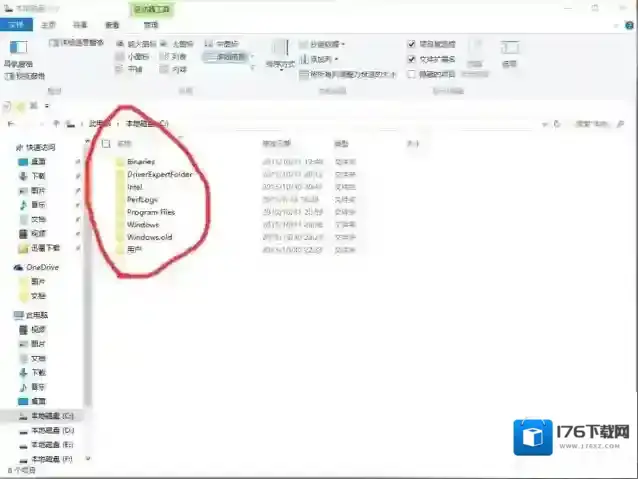Viewport: 638px width, 479px height.
Task: Switch layout to tiles (平铺)
Action: coord(129,70)
